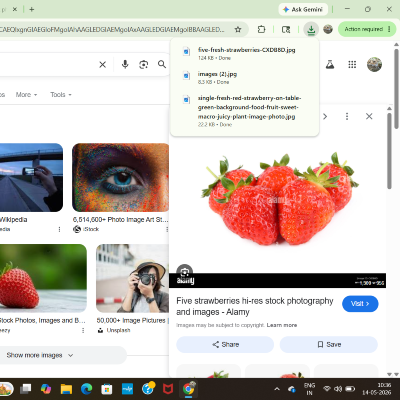Screen dimensions: 400x400
Task: Open the battery tray icon
Action: 350,389
